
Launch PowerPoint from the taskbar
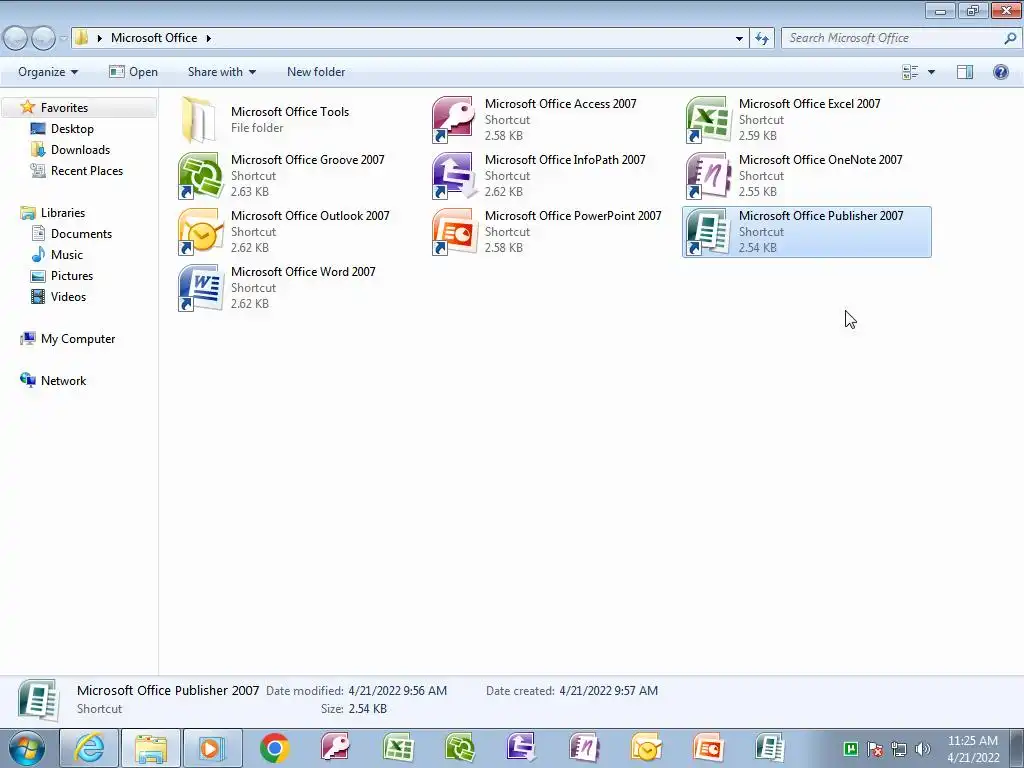pos(707,748)
